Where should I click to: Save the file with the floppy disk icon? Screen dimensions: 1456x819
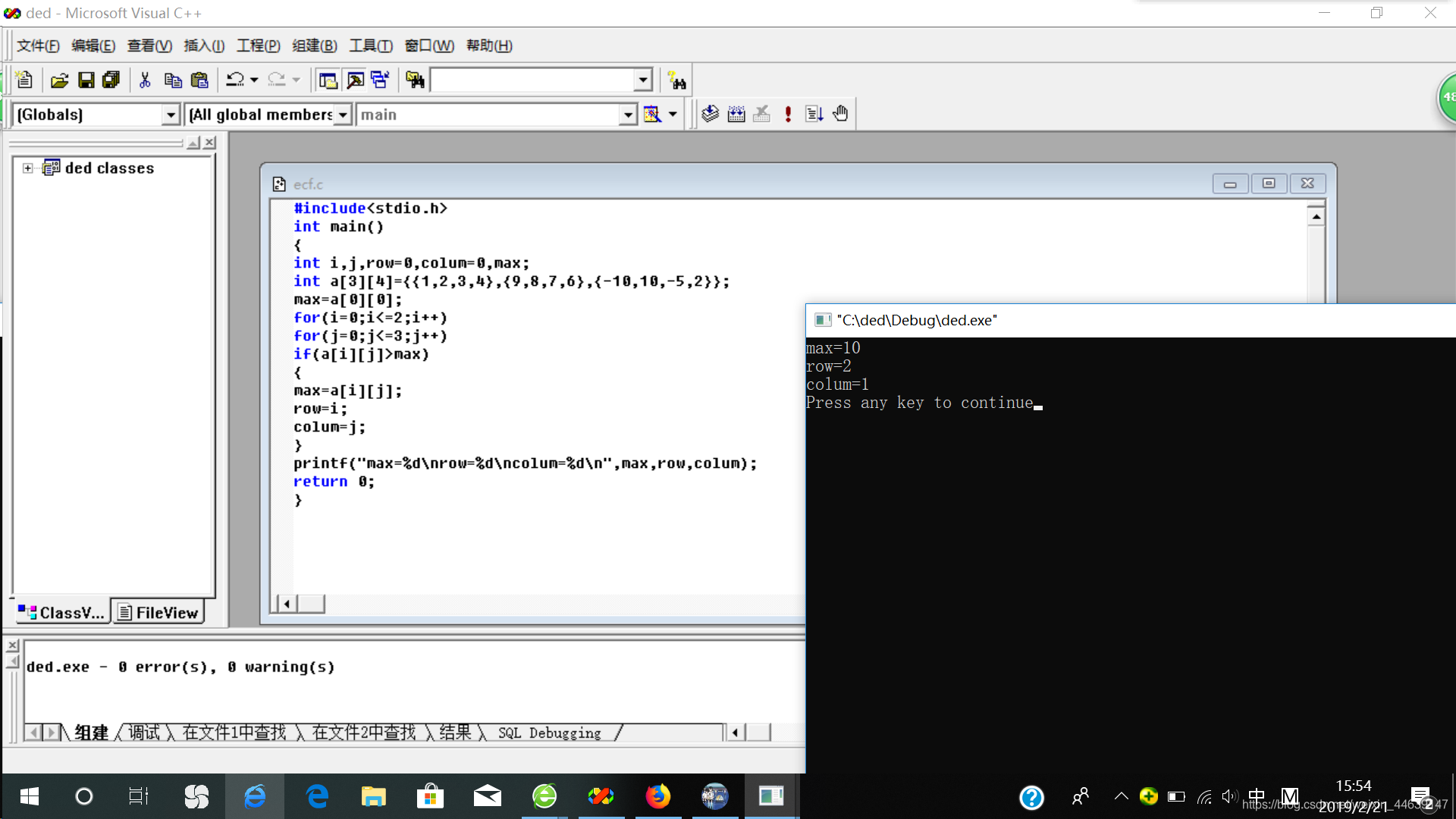86,80
